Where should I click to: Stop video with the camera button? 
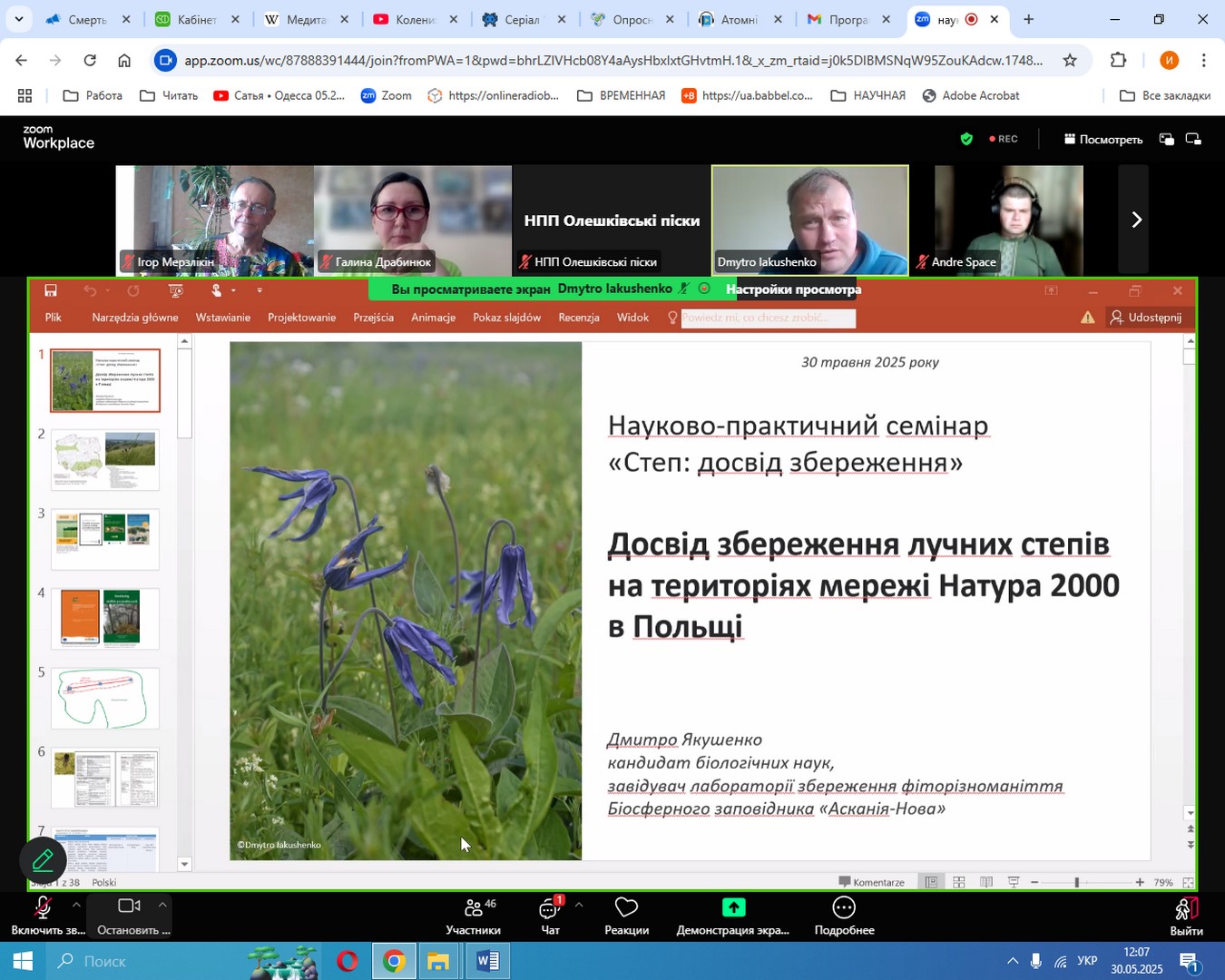pos(129,906)
